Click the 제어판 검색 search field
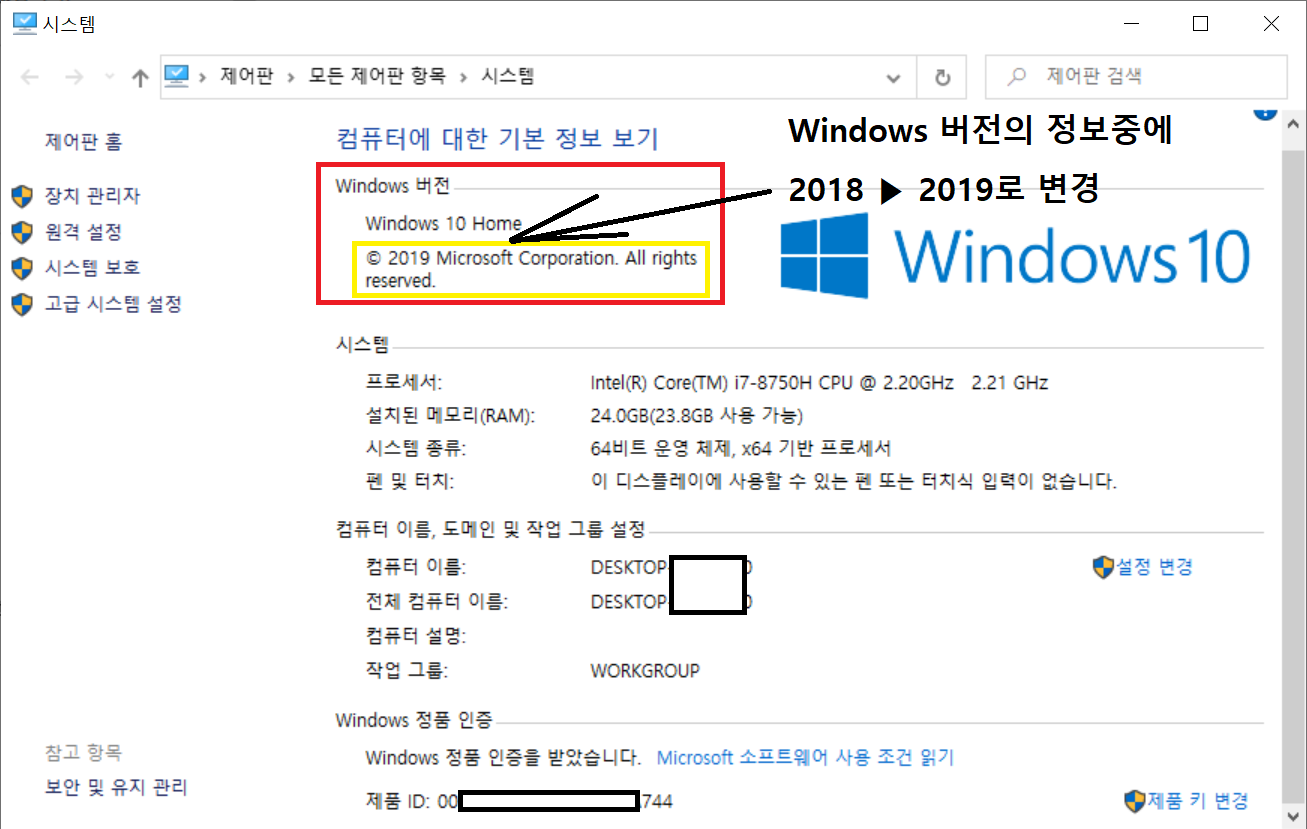This screenshot has width=1307, height=829. (x=1137, y=76)
